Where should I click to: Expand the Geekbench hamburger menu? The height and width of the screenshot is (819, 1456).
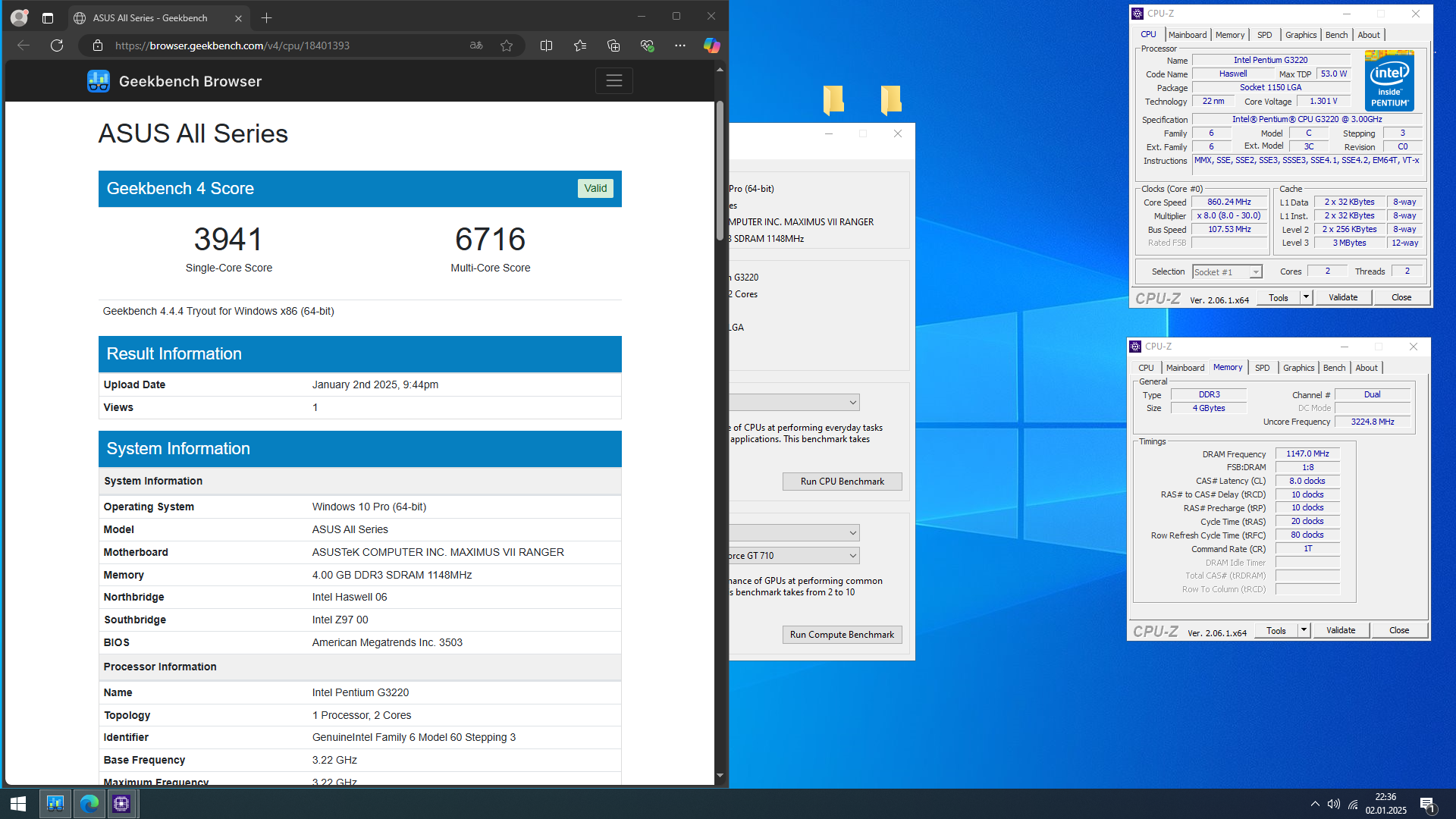pos(614,80)
